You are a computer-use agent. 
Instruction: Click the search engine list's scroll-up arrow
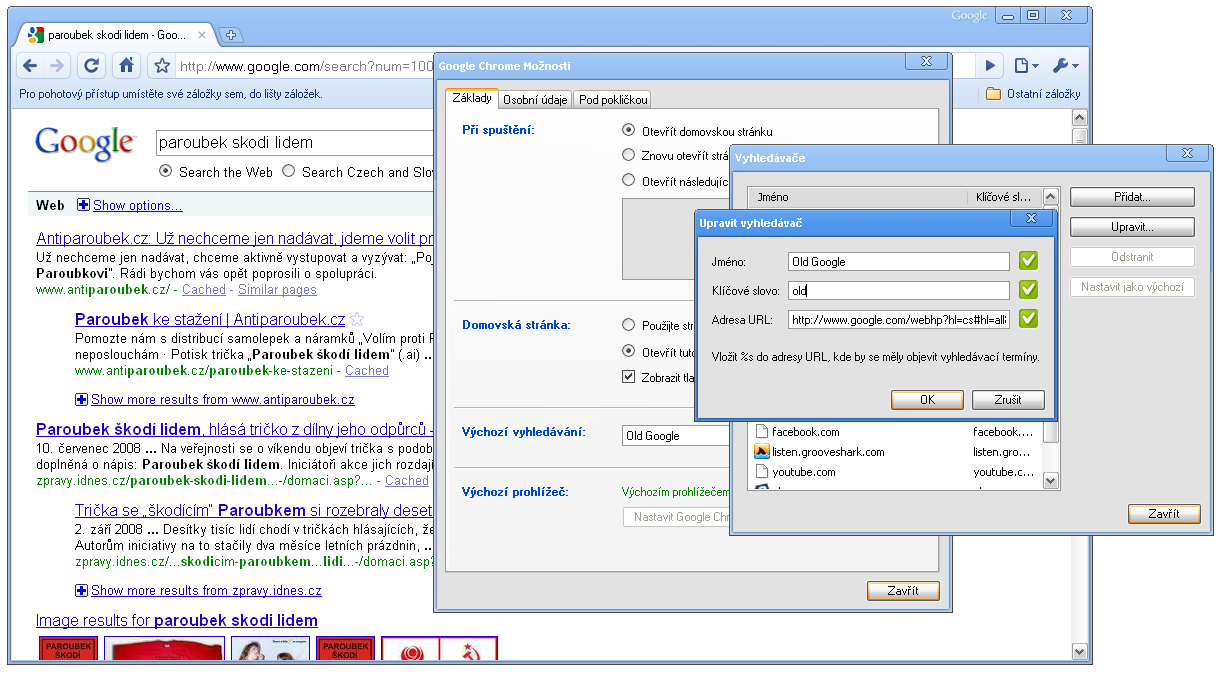(1050, 197)
